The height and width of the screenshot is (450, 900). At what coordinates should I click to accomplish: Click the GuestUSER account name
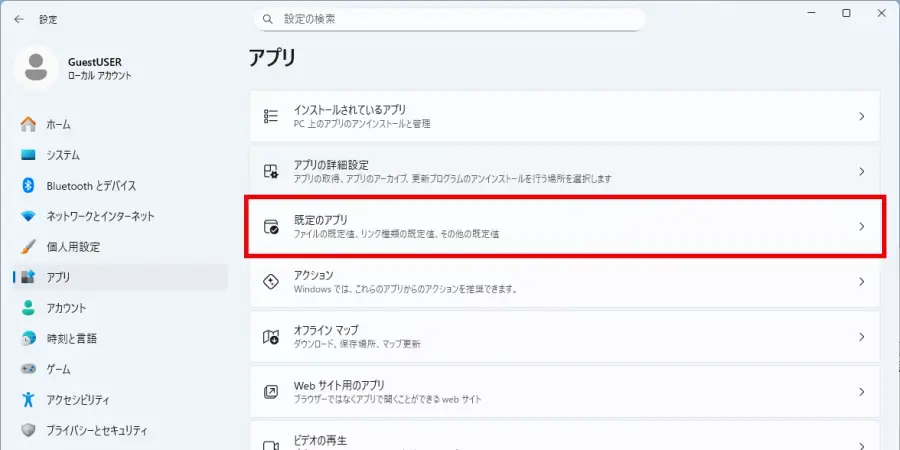pyautogui.click(x=95, y=62)
